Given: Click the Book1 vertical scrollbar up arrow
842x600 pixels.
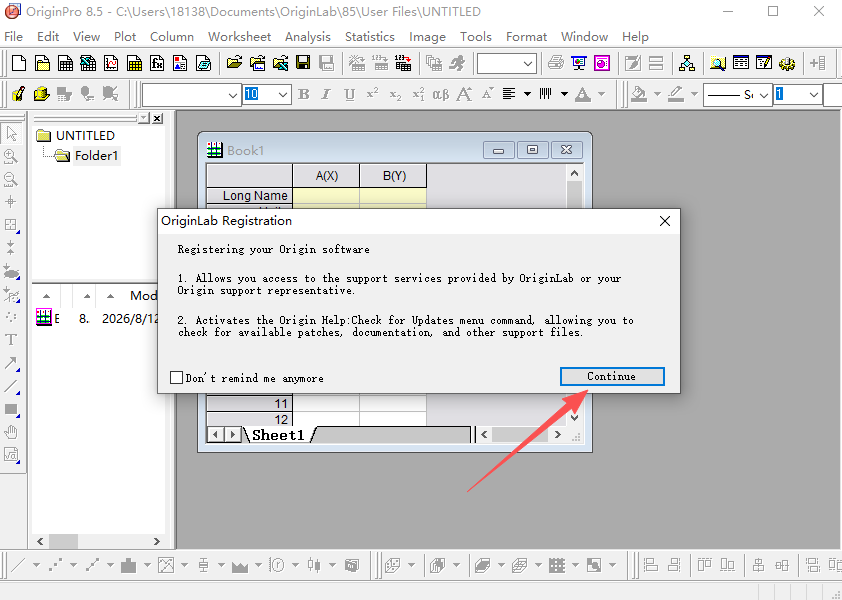Looking at the screenshot, I should pyautogui.click(x=574, y=173).
